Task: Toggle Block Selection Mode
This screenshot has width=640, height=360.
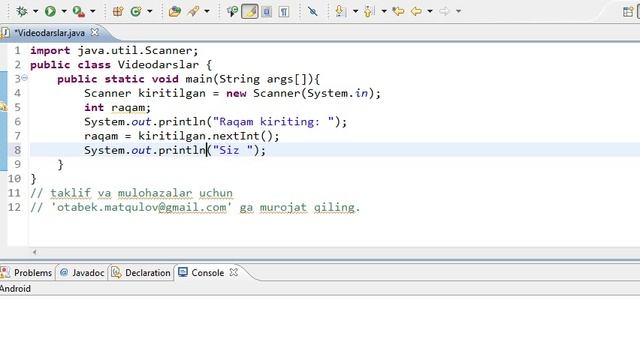Action: (x=267, y=12)
